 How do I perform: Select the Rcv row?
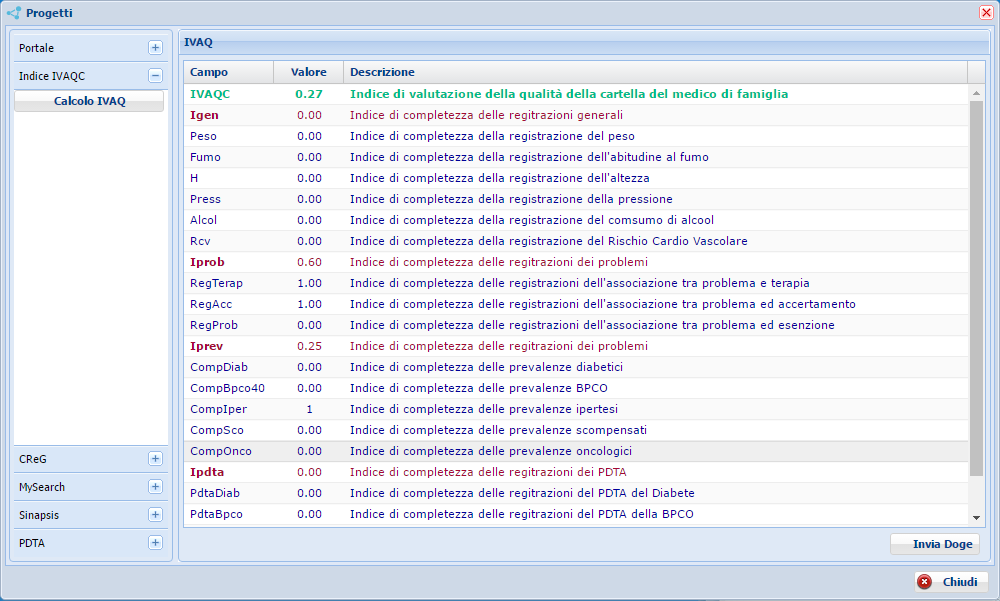click(576, 241)
